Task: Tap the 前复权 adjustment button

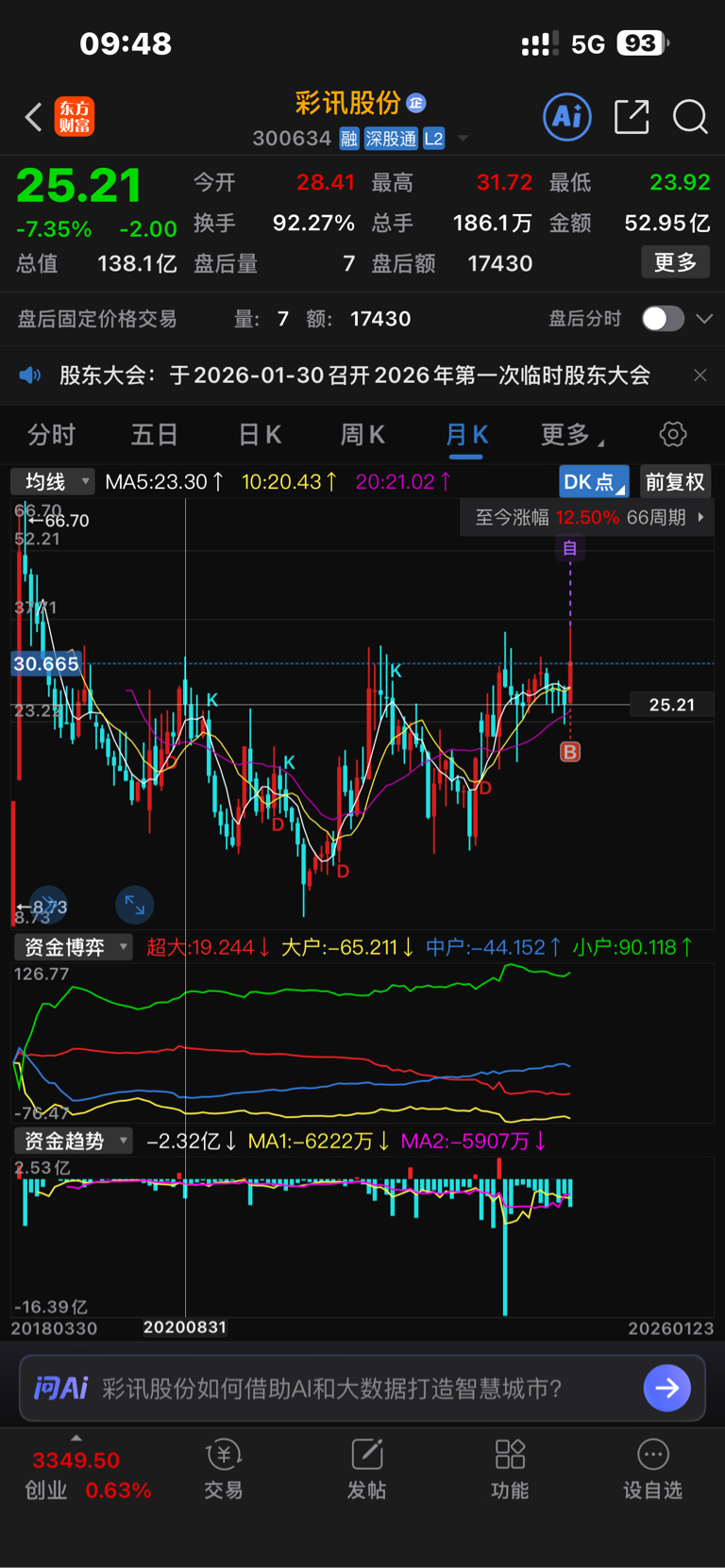Action: point(675,482)
